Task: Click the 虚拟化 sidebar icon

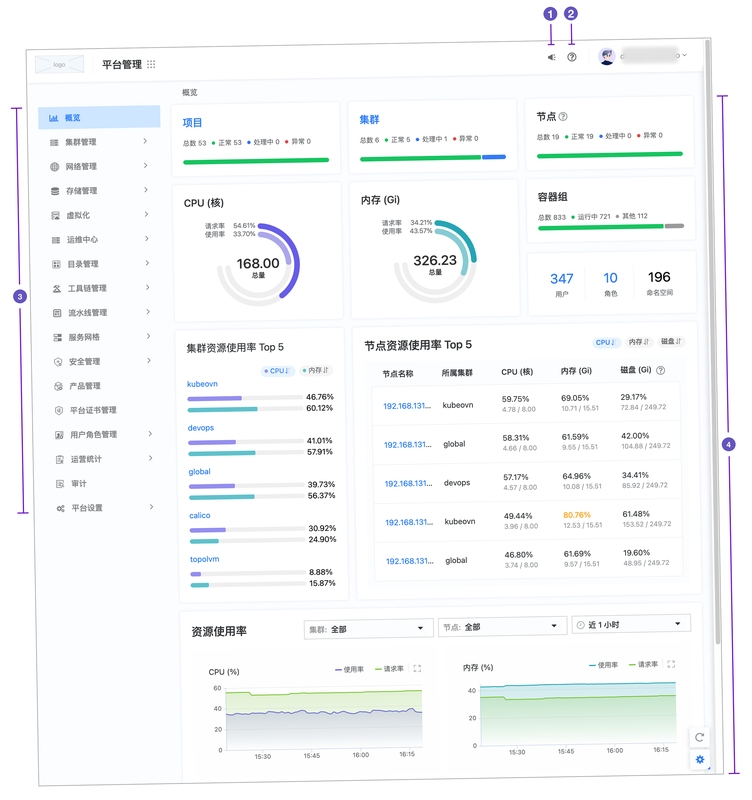Action: pyautogui.click(x=56, y=216)
